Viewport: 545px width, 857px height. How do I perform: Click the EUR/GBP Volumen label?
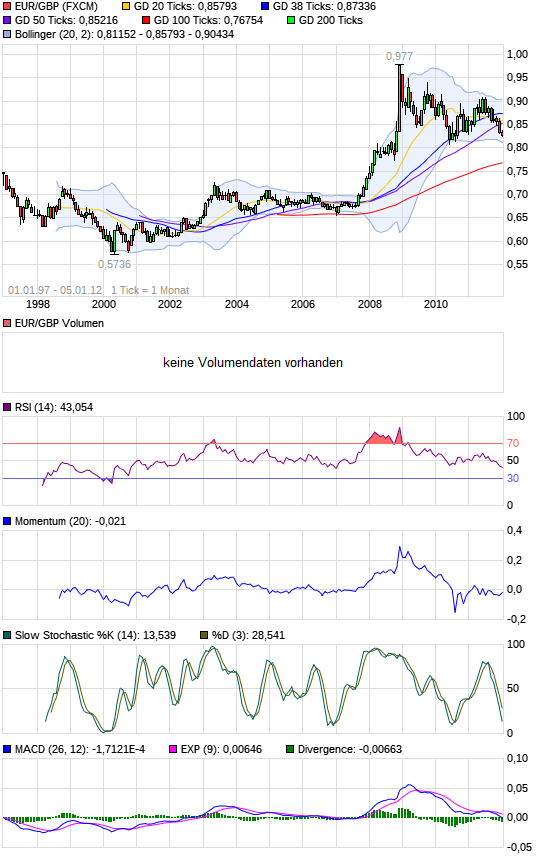(x=59, y=323)
